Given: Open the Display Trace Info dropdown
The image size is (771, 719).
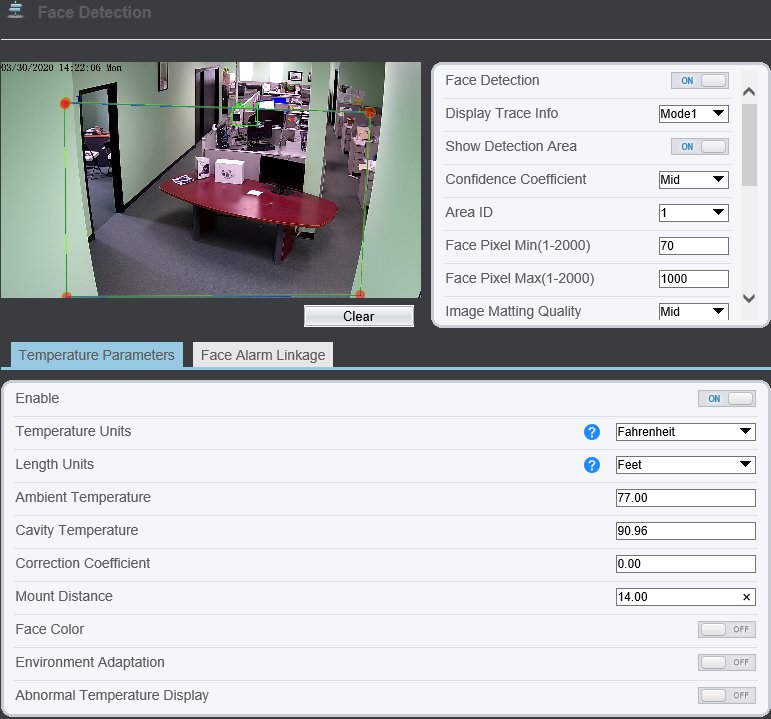Looking at the screenshot, I should click(693, 114).
